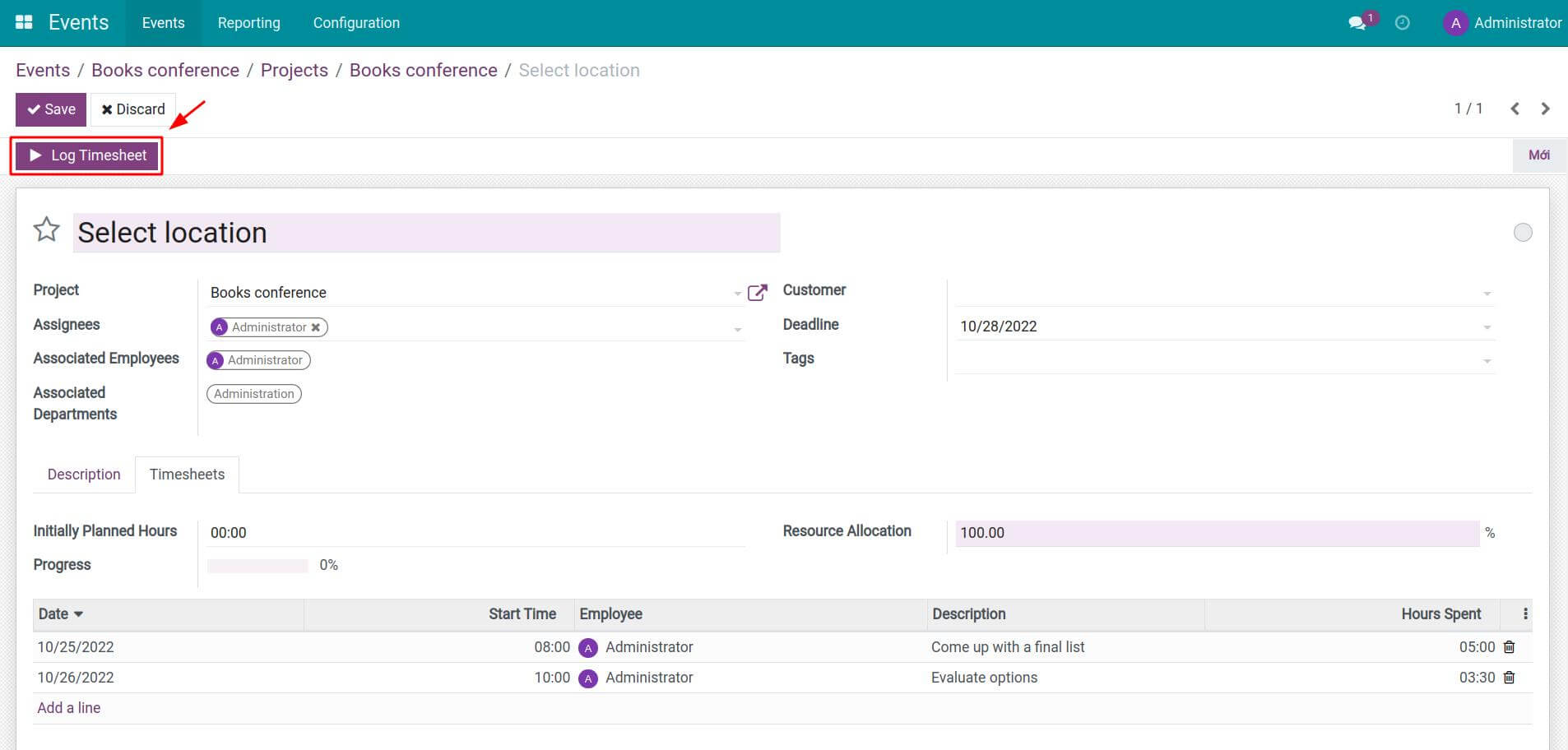Add a new timesheet line
1568x750 pixels.
pyautogui.click(x=68, y=707)
